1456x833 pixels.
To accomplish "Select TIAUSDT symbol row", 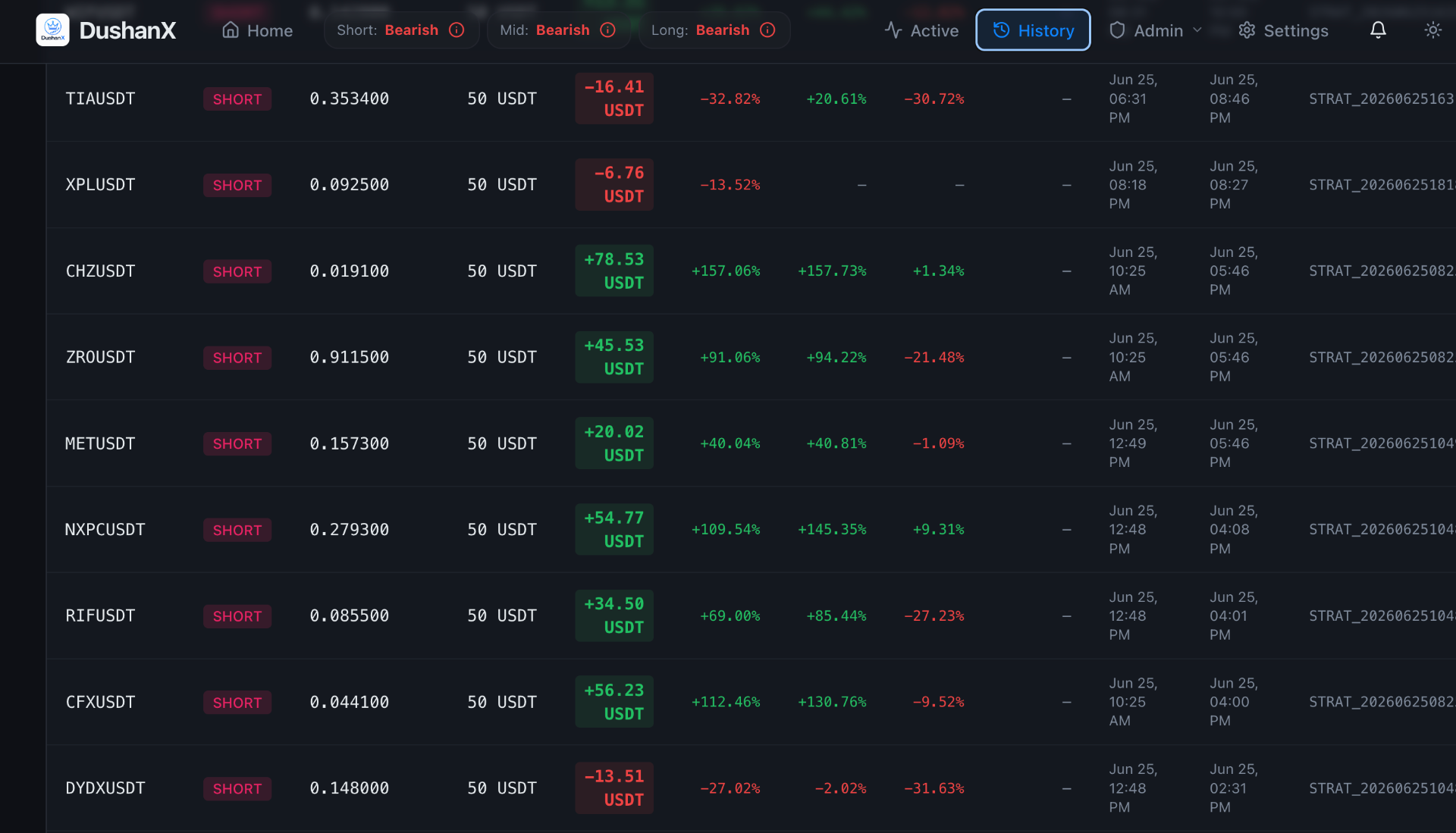I will tap(100, 99).
